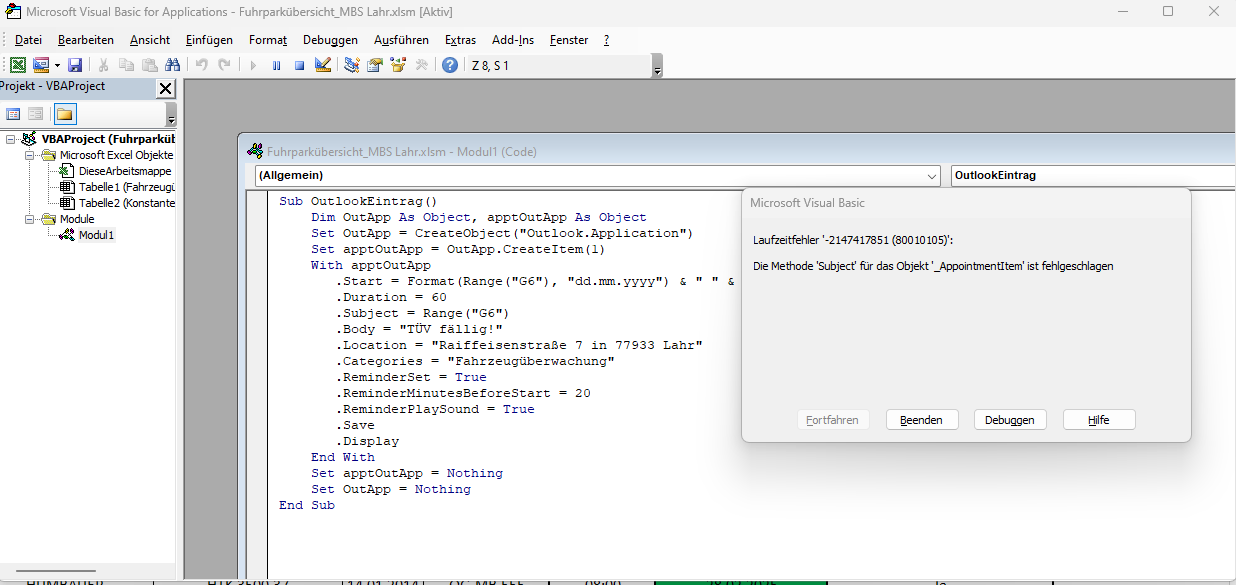Image resolution: width=1236 pixels, height=585 pixels.
Task: Open the Object Browser icon
Action: coord(398,65)
